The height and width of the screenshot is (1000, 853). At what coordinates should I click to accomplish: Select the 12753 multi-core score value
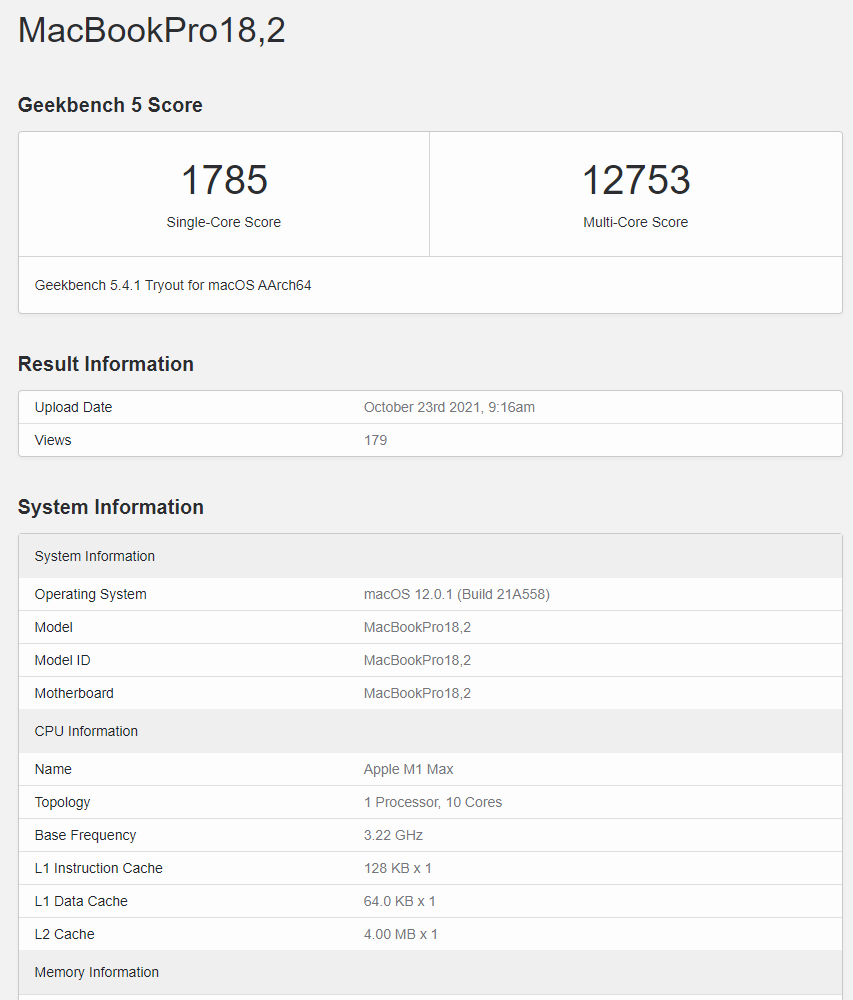point(636,180)
